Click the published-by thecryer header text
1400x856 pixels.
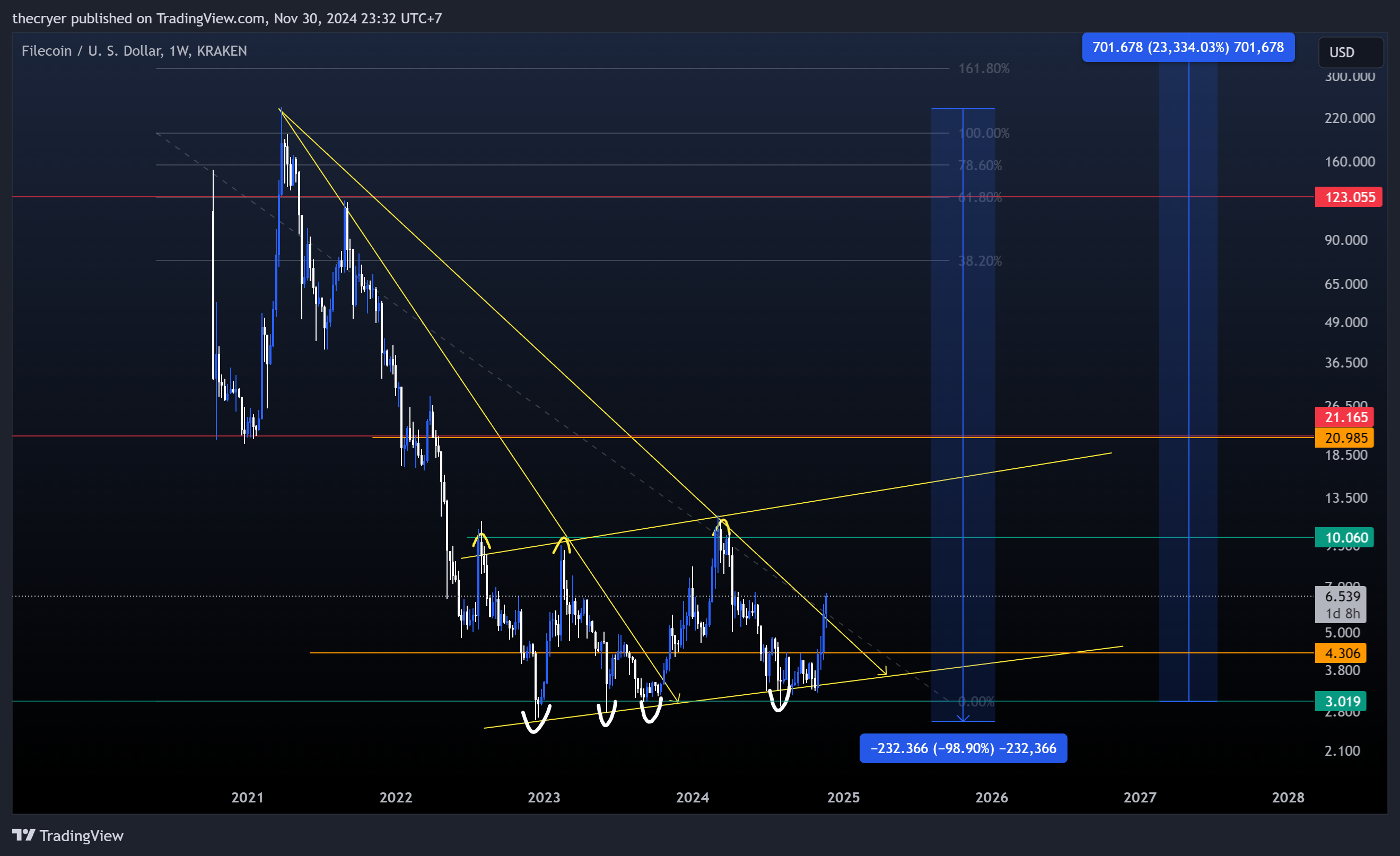click(x=227, y=18)
